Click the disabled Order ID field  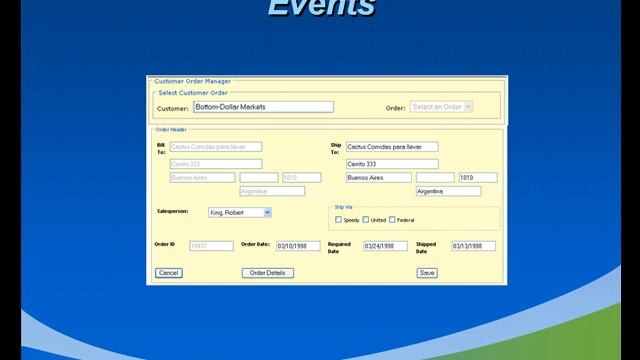pyautogui.click(x=211, y=246)
